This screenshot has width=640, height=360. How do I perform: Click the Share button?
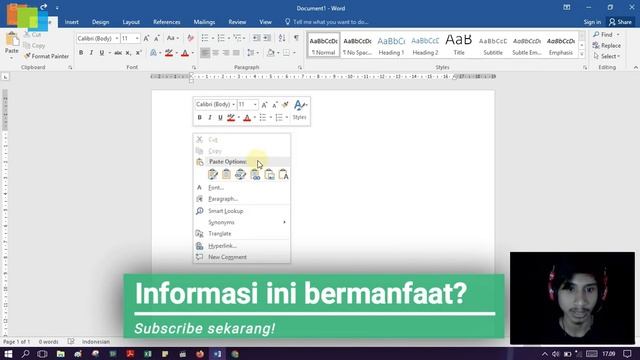coord(620,22)
